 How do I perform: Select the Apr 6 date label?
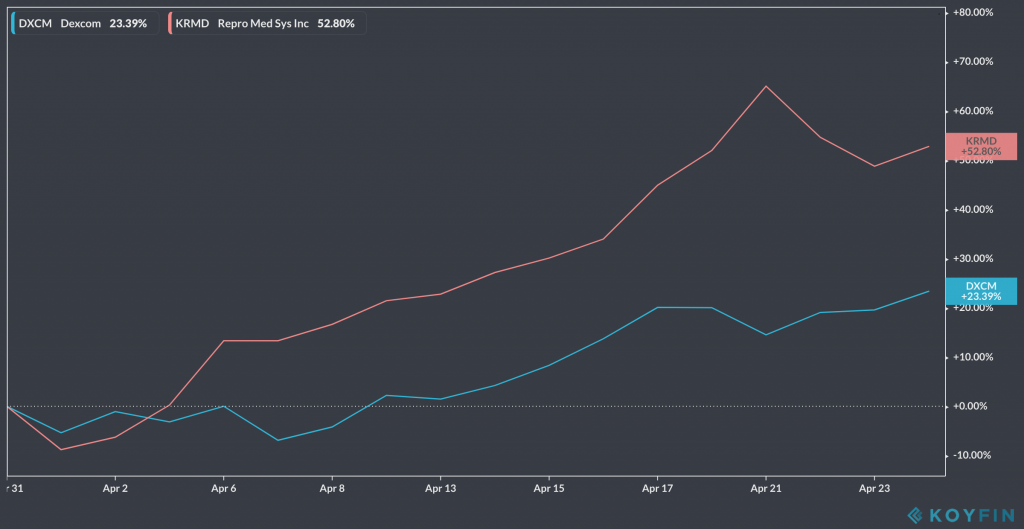tap(223, 490)
